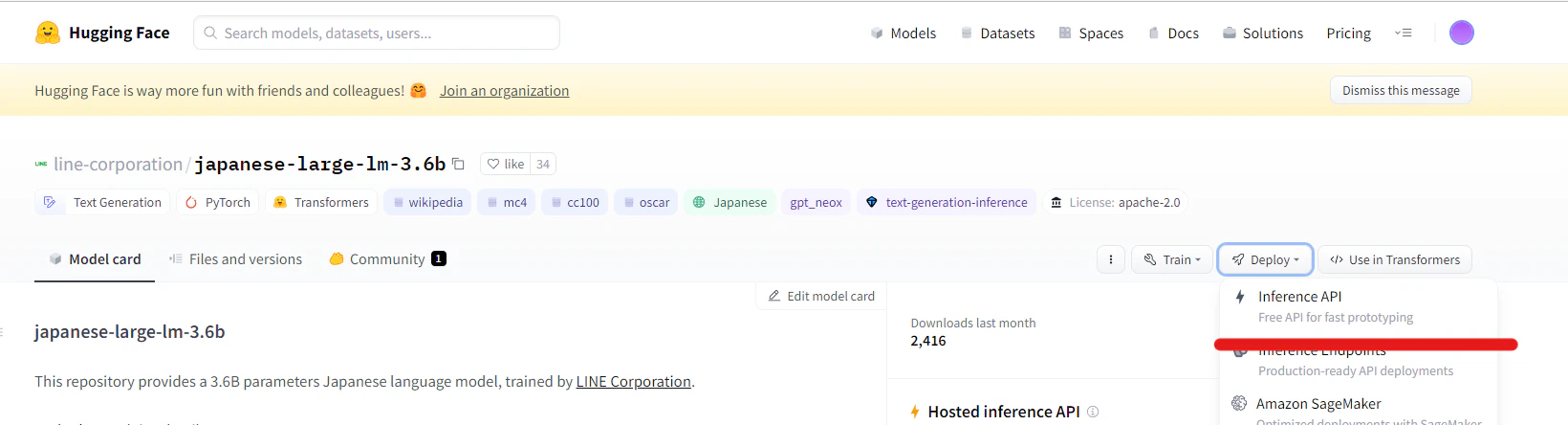Screen dimensions: 1568x425
Task: Click the text-generation-inference tag icon
Action: point(871,202)
